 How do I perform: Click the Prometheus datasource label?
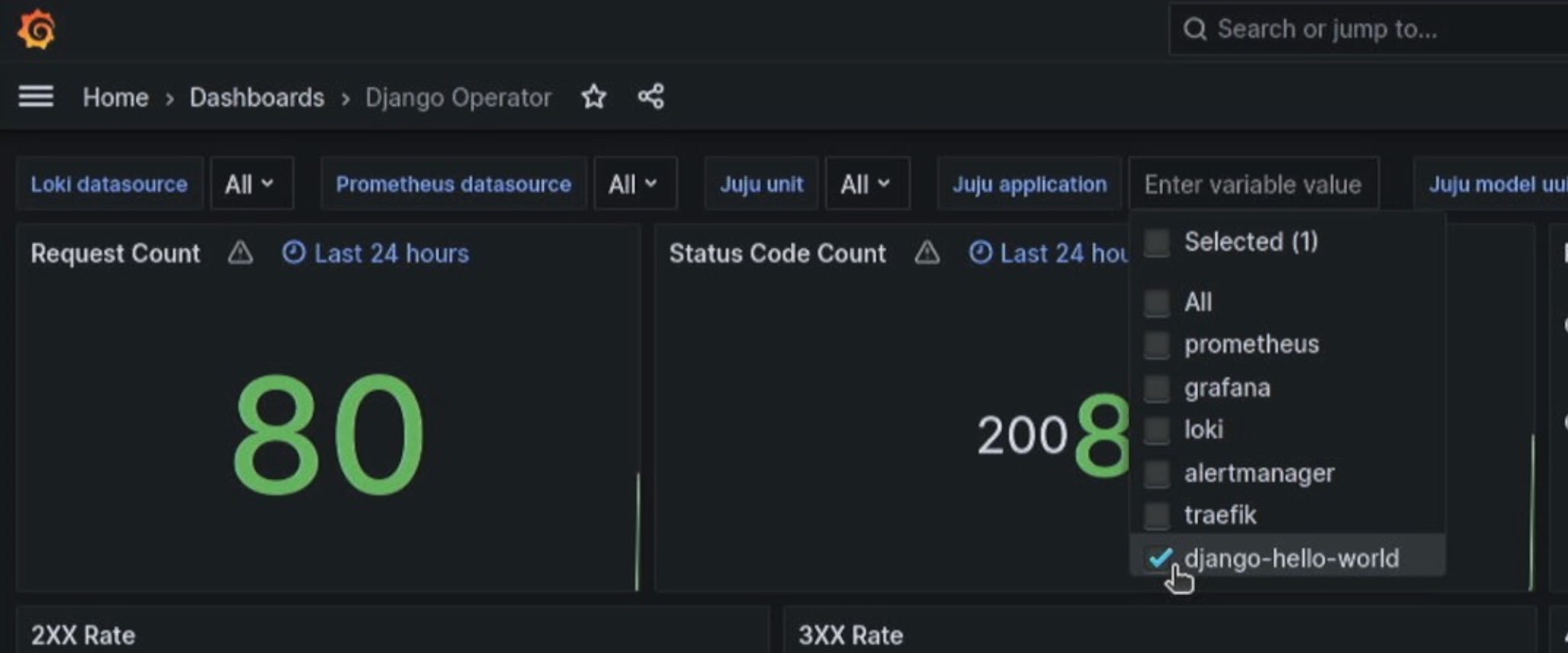point(454,184)
